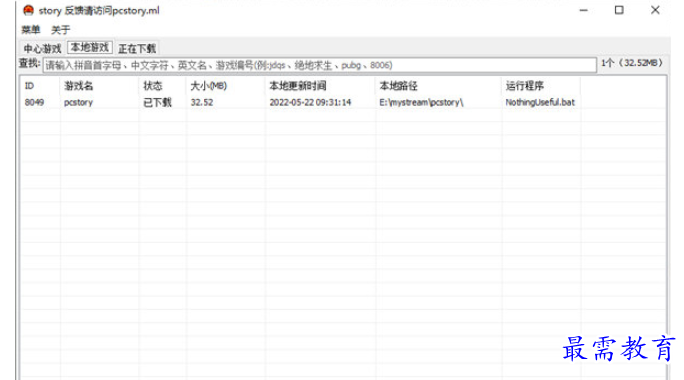Image resolution: width=684 pixels, height=380 pixels.
Task: Click the 已下载 status cell
Action: click(x=157, y=103)
